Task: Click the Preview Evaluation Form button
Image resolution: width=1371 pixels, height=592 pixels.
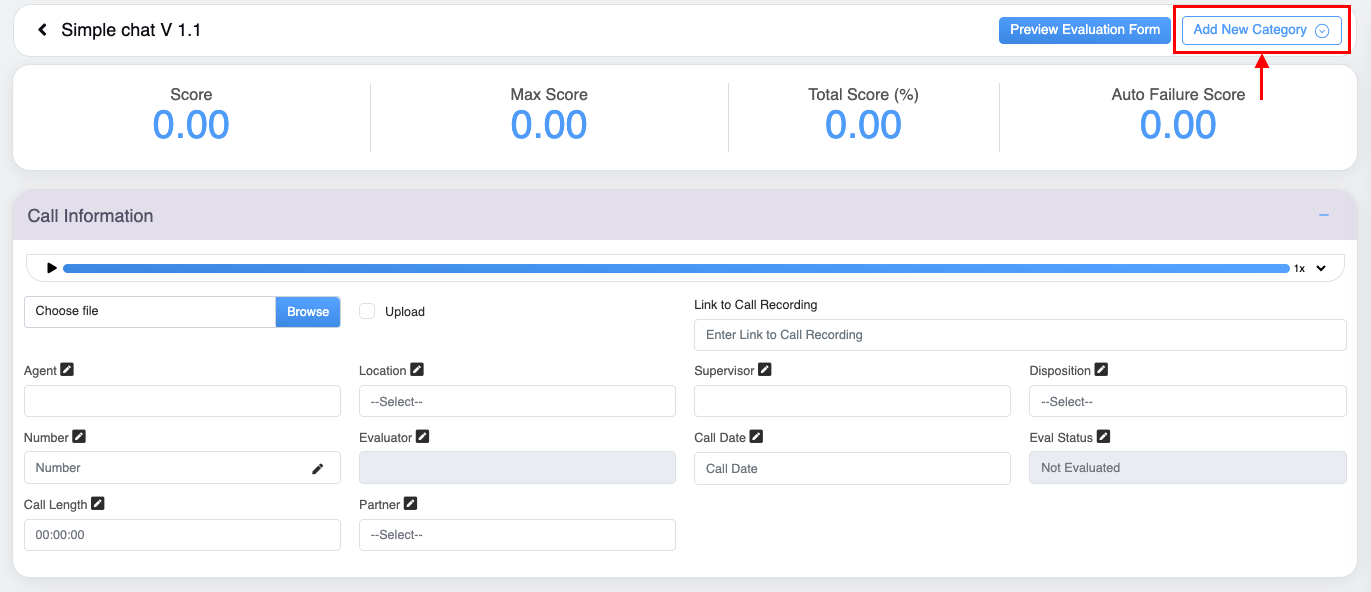Action: 1084,30
